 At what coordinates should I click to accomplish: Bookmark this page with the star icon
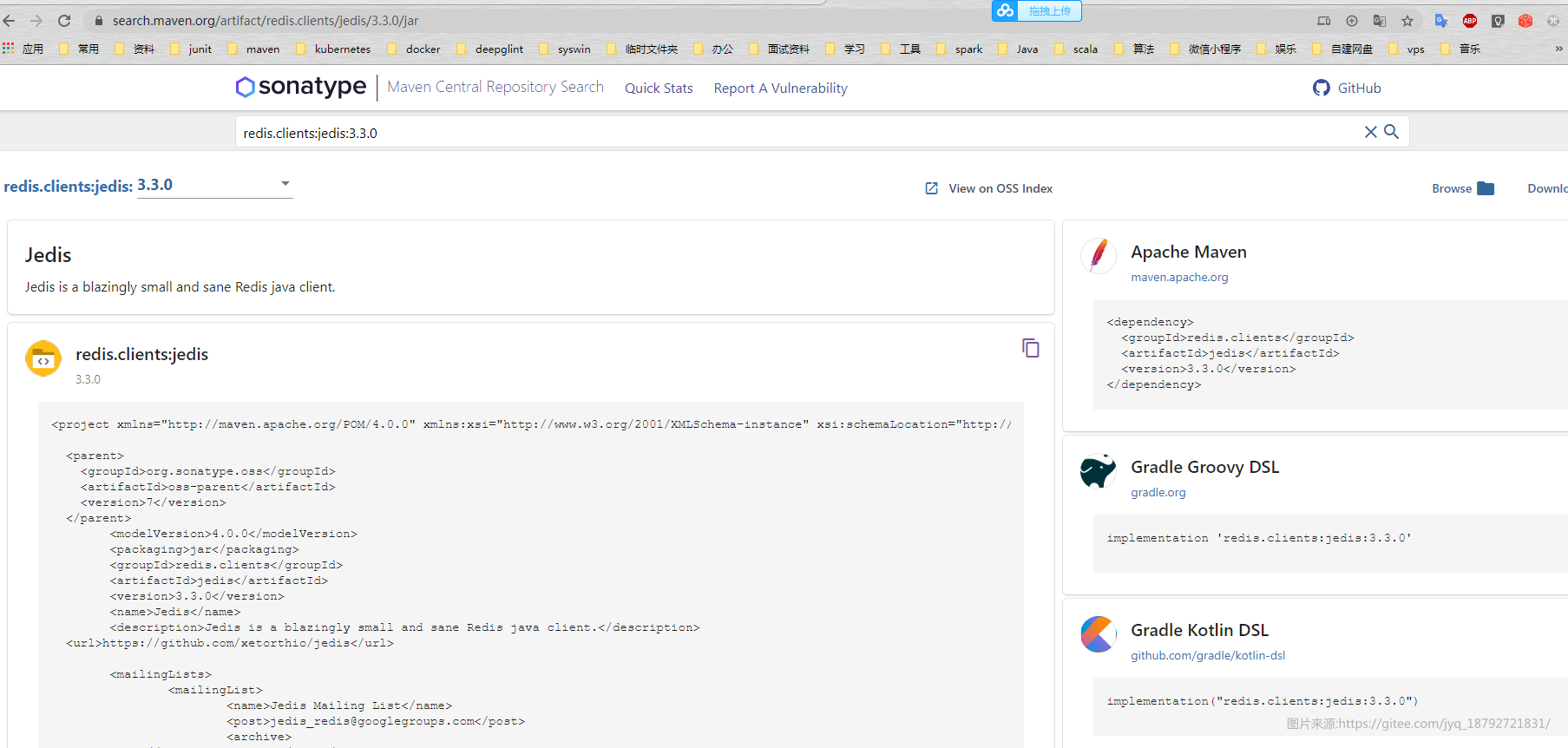[x=1407, y=21]
